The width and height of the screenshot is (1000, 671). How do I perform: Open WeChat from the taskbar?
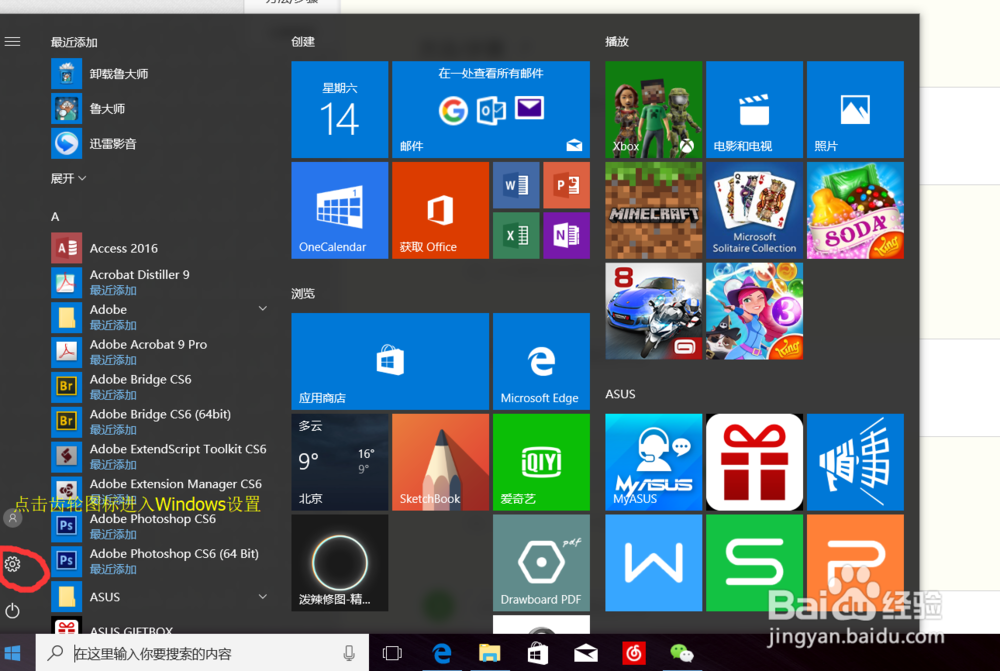point(682,653)
